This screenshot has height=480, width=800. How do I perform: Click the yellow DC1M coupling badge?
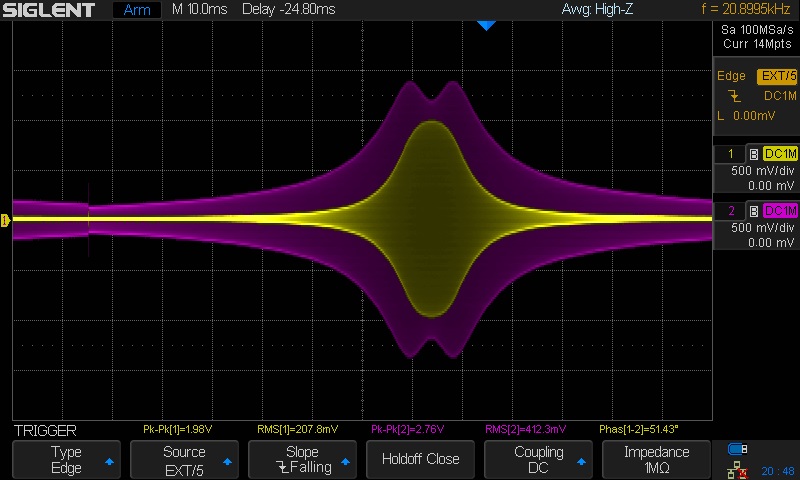780,154
